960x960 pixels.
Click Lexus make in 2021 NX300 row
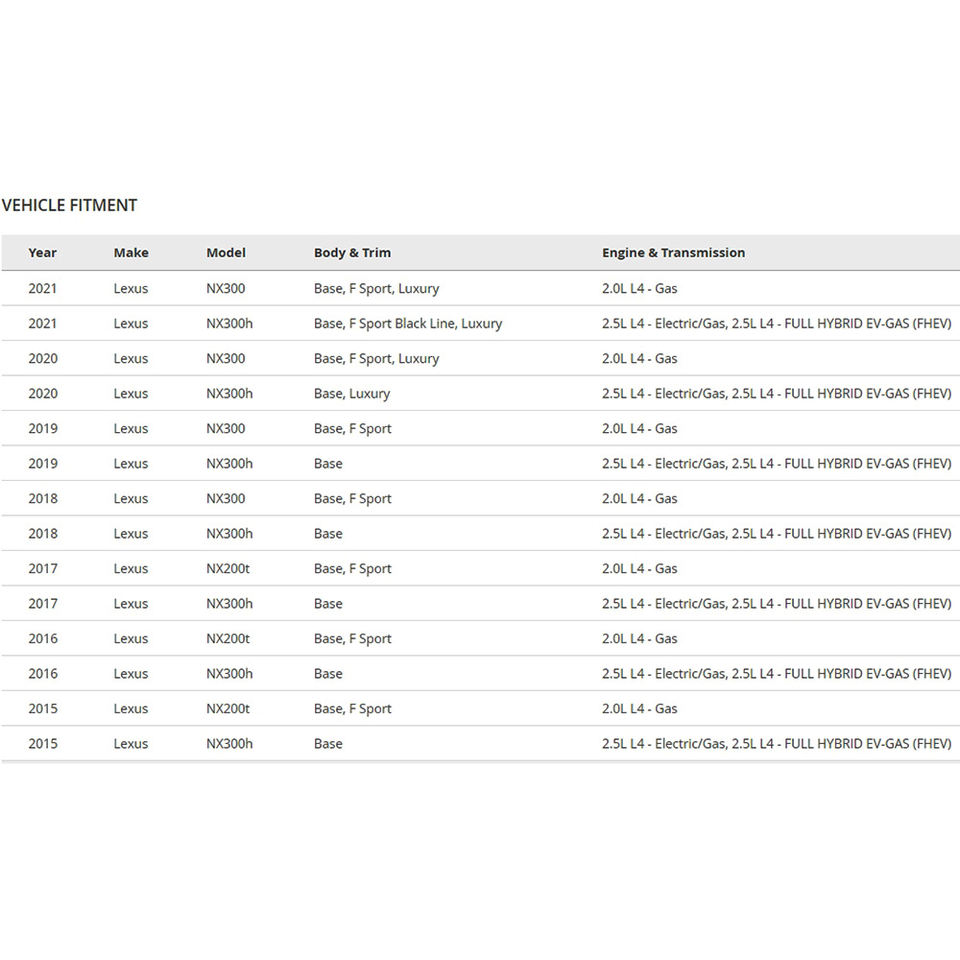point(130,288)
